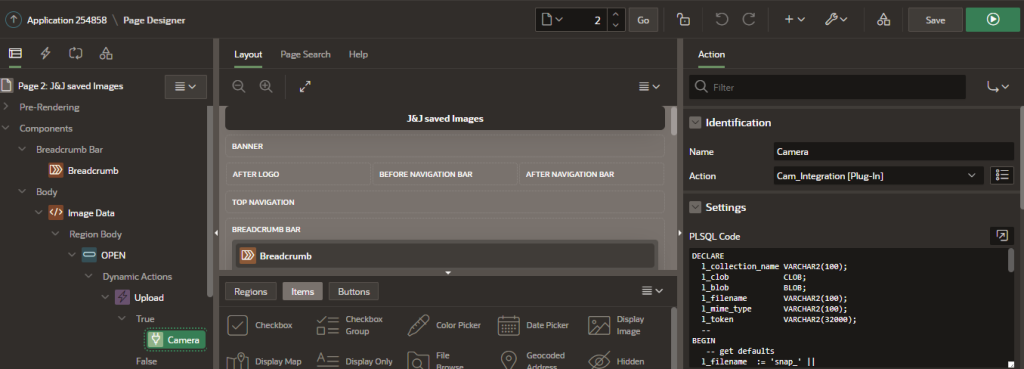
Task: Click the expand layout arrows icon
Action: [305, 86]
